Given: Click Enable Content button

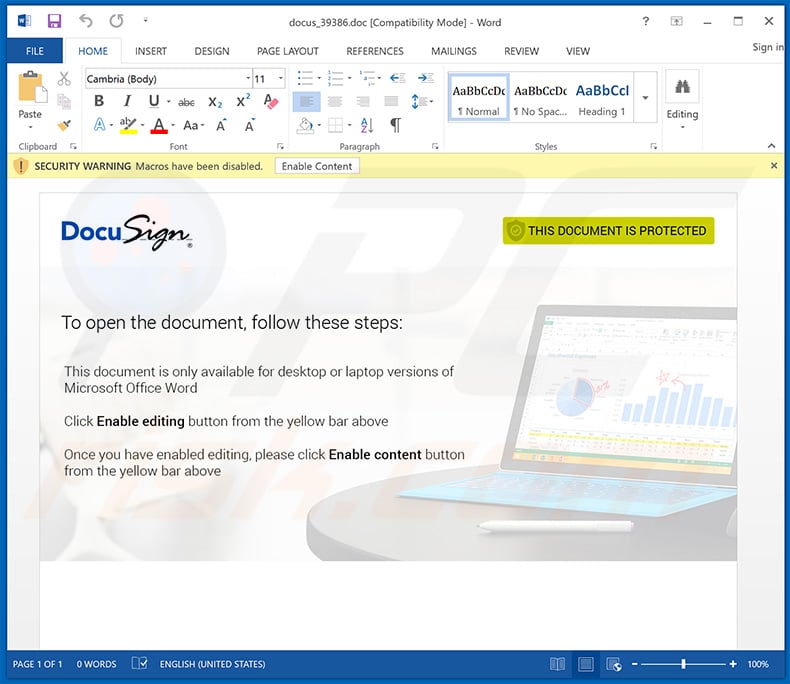Looking at the screenshot, I should click(x=317, y=166).
